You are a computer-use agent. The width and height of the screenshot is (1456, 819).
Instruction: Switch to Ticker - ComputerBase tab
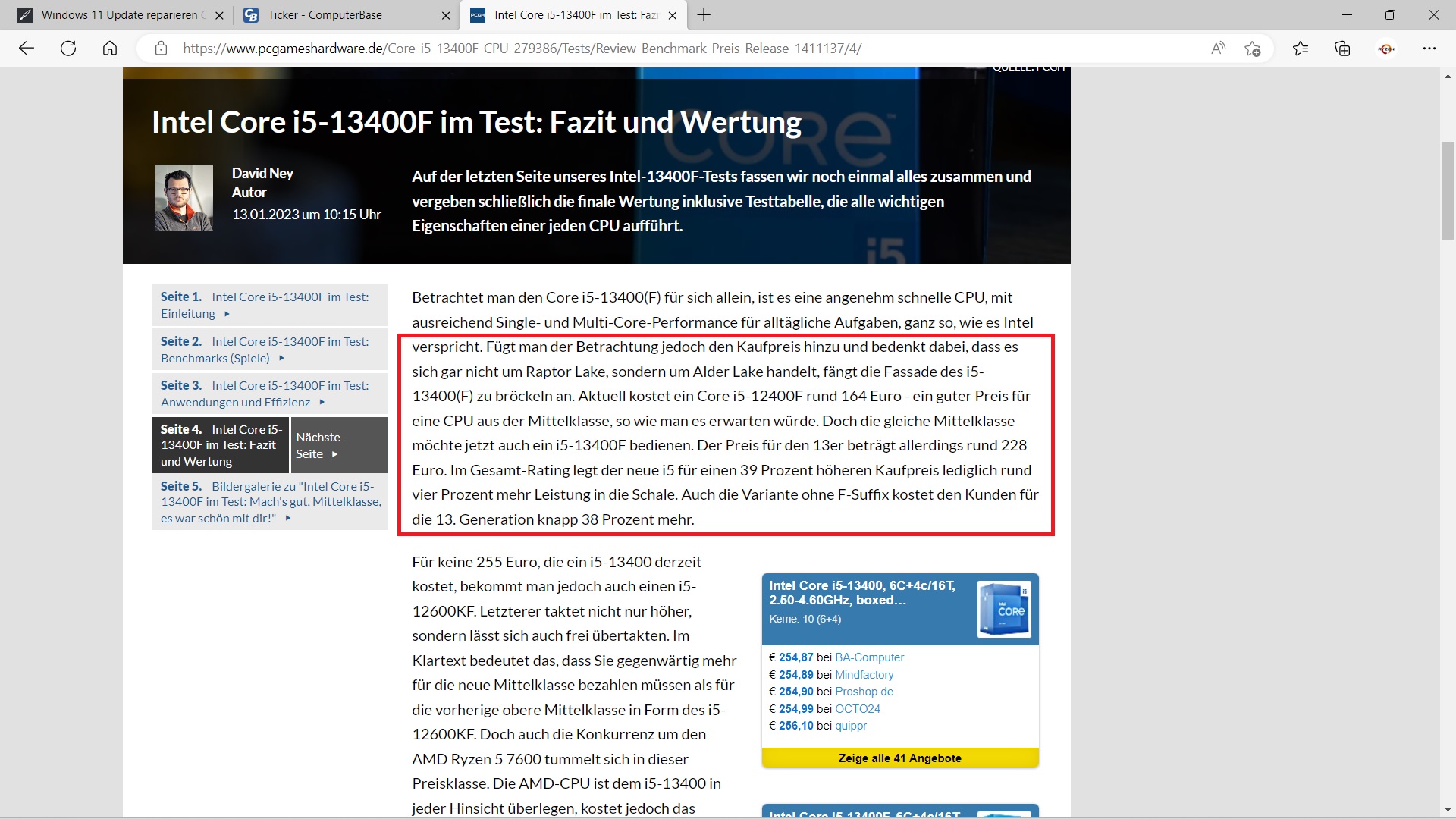pos(334,15)
